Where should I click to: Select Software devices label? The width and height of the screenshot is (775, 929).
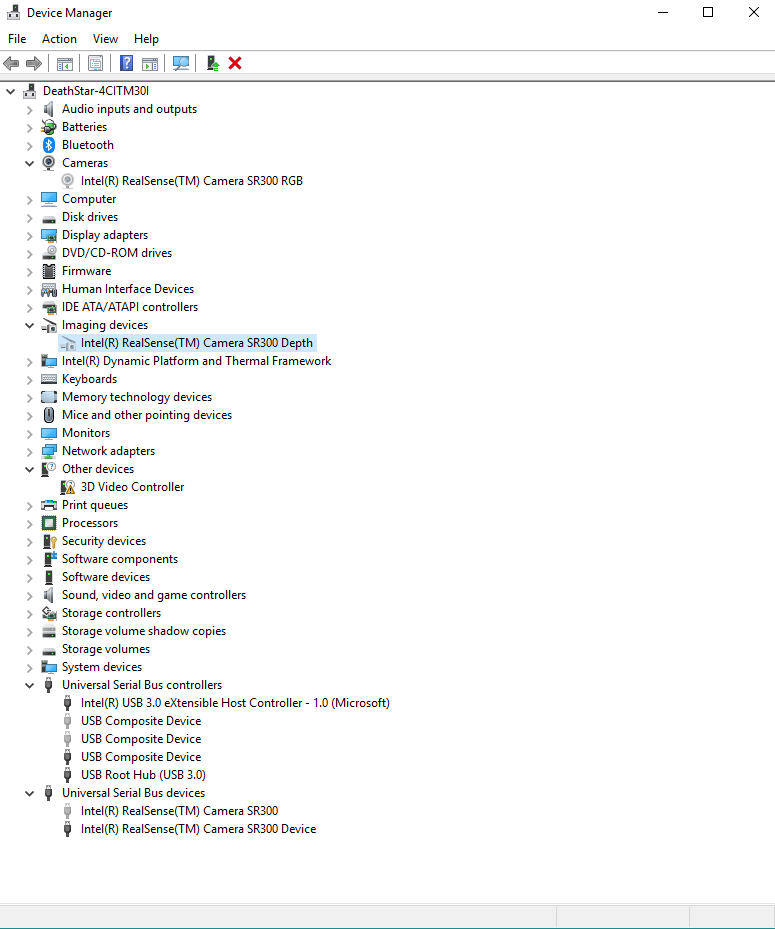tap(106, 577)
